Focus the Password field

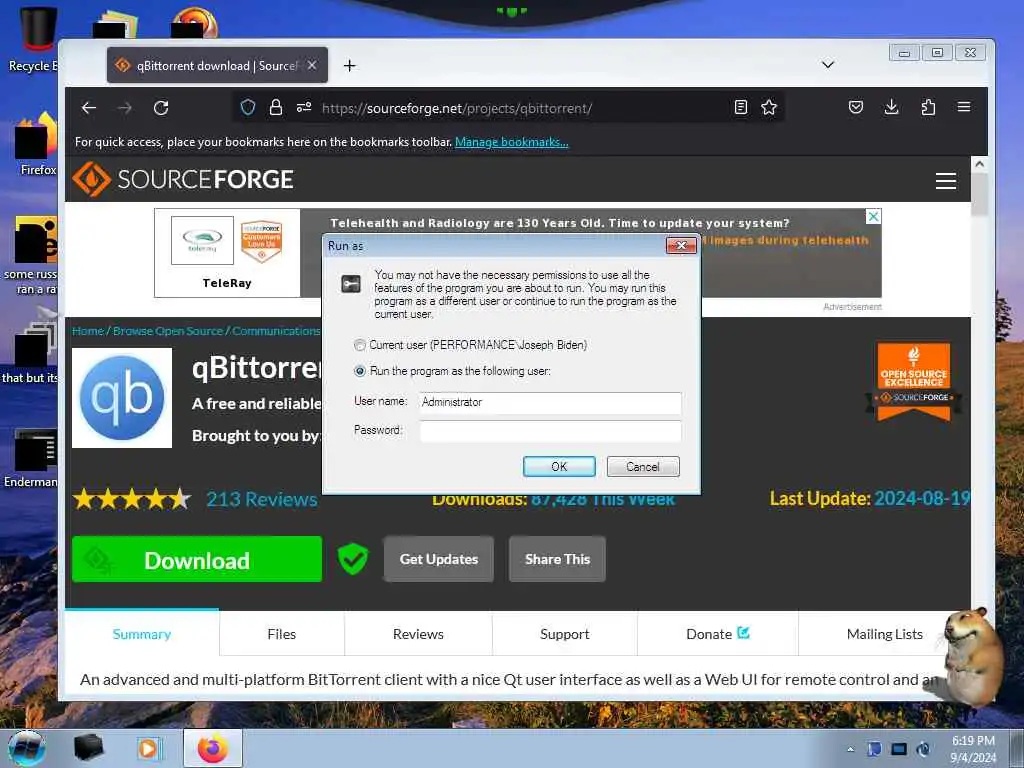(550, 431)
